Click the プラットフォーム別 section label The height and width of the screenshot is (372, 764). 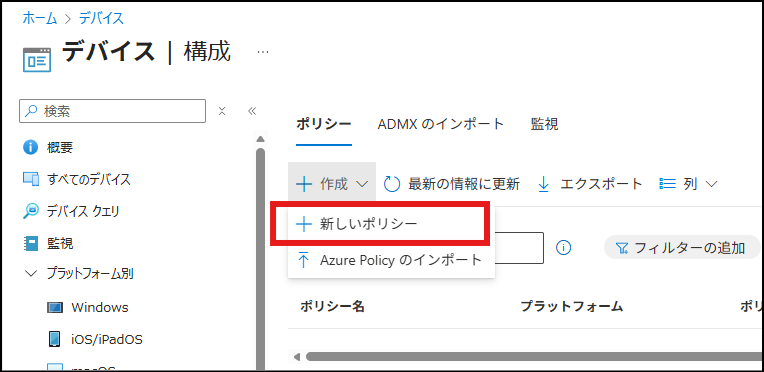pyautogui.click(x=90, y=274)
